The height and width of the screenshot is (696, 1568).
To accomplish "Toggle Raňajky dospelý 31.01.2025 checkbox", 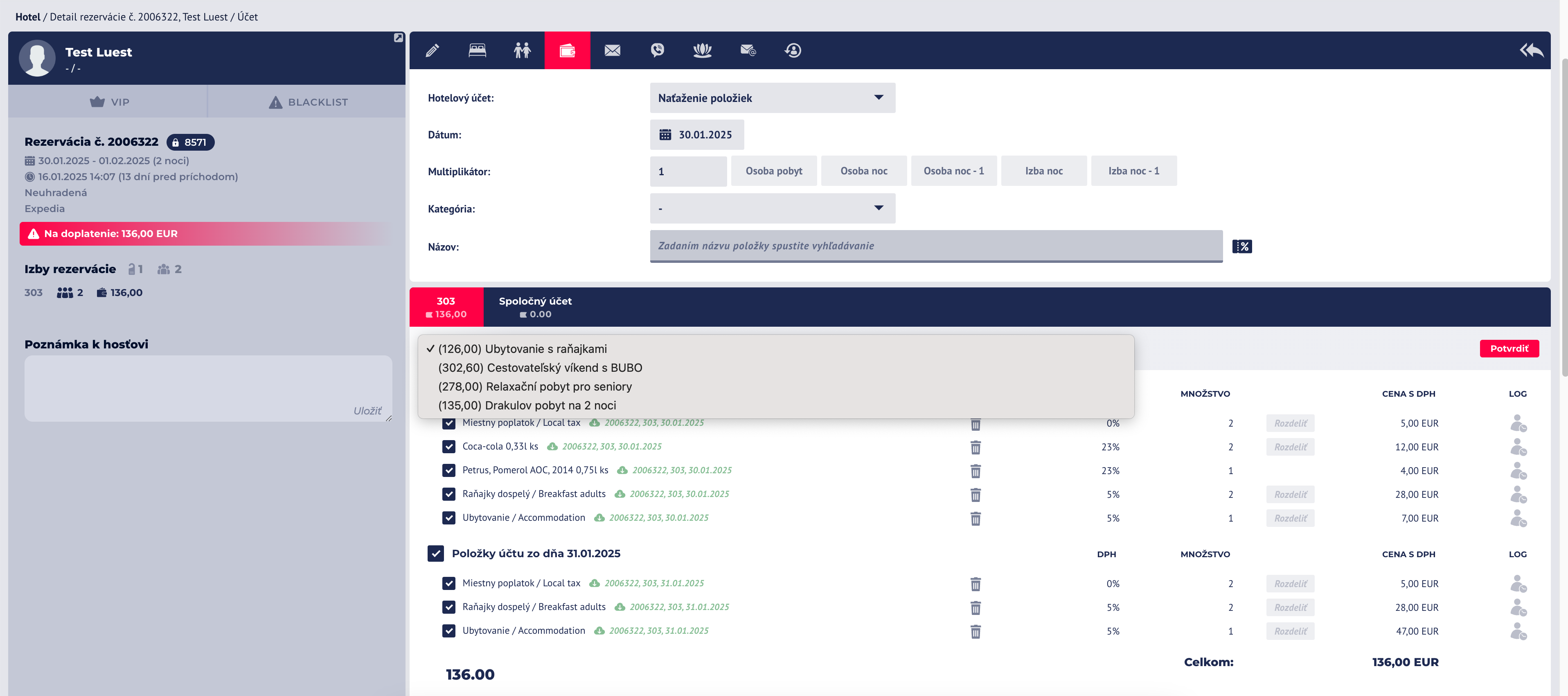I will (449, 607).
